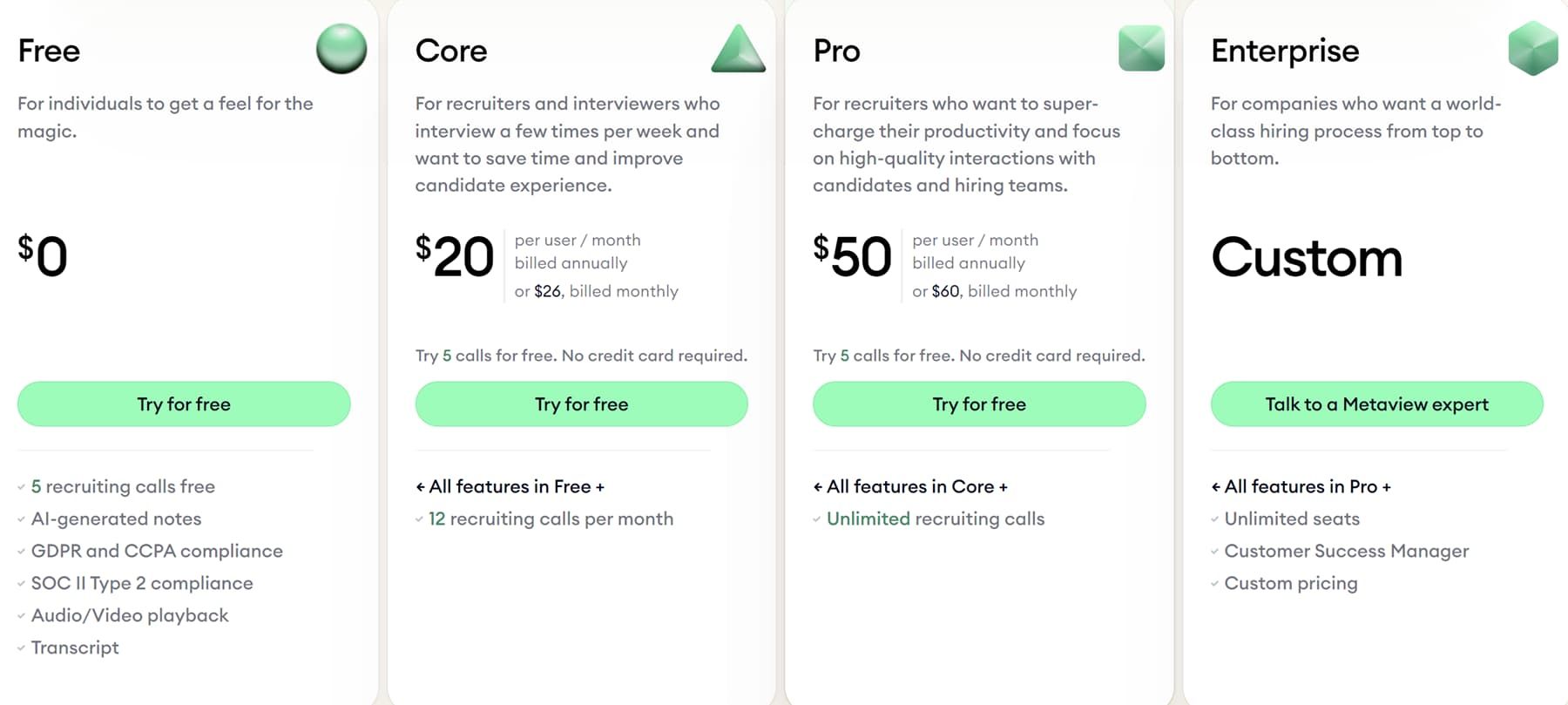Click 'Talk to a Metaview expert'

point(1376,403)
